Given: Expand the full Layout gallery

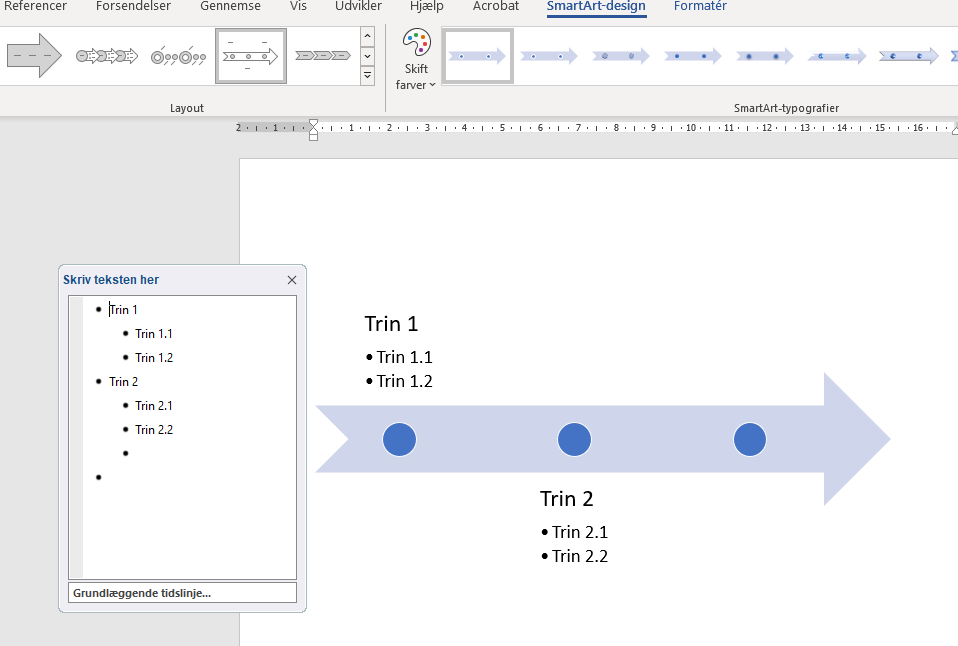Looking at the screenshot, I should (367, 76).
